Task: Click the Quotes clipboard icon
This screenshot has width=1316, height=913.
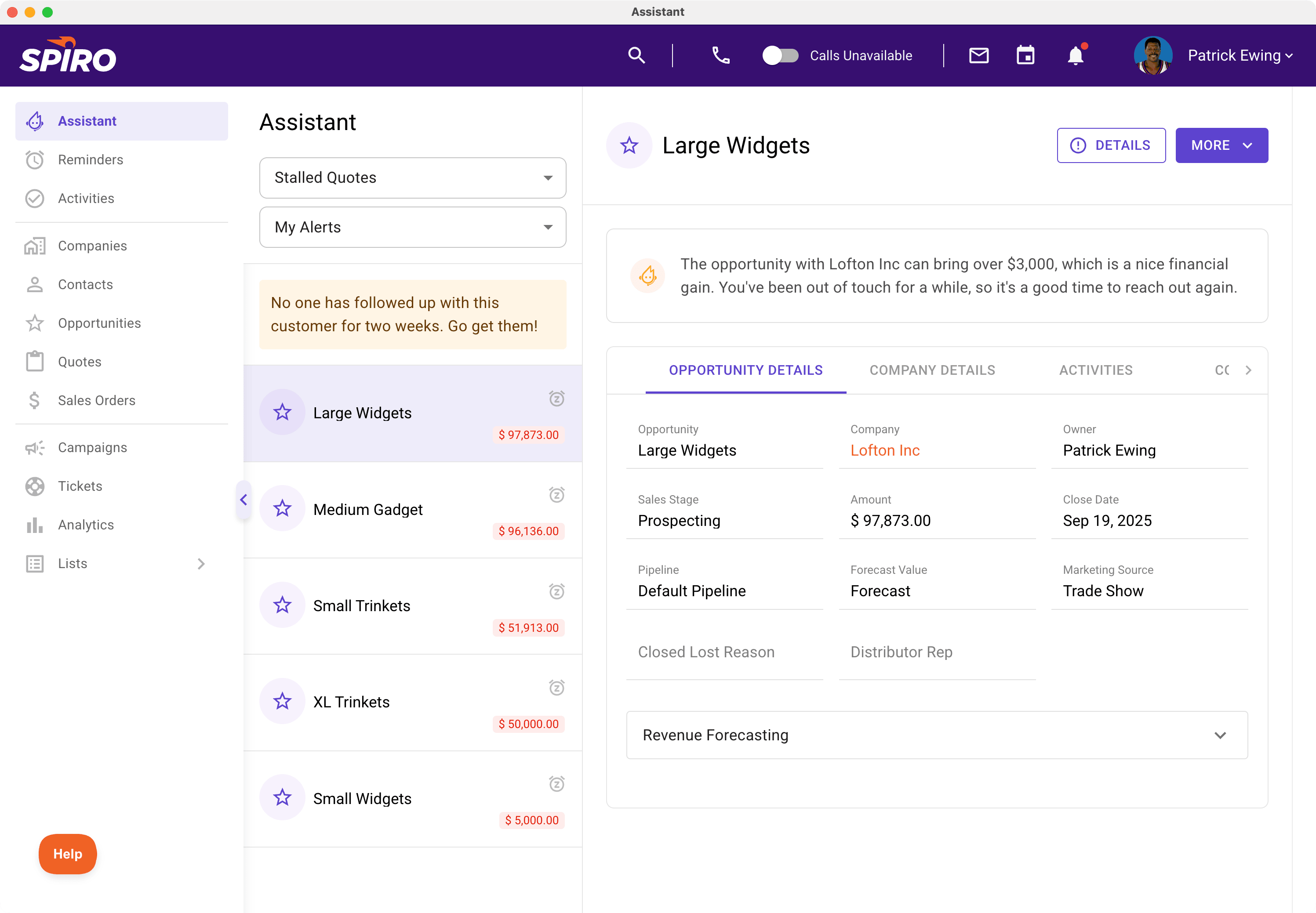Action: coord(35,362)
